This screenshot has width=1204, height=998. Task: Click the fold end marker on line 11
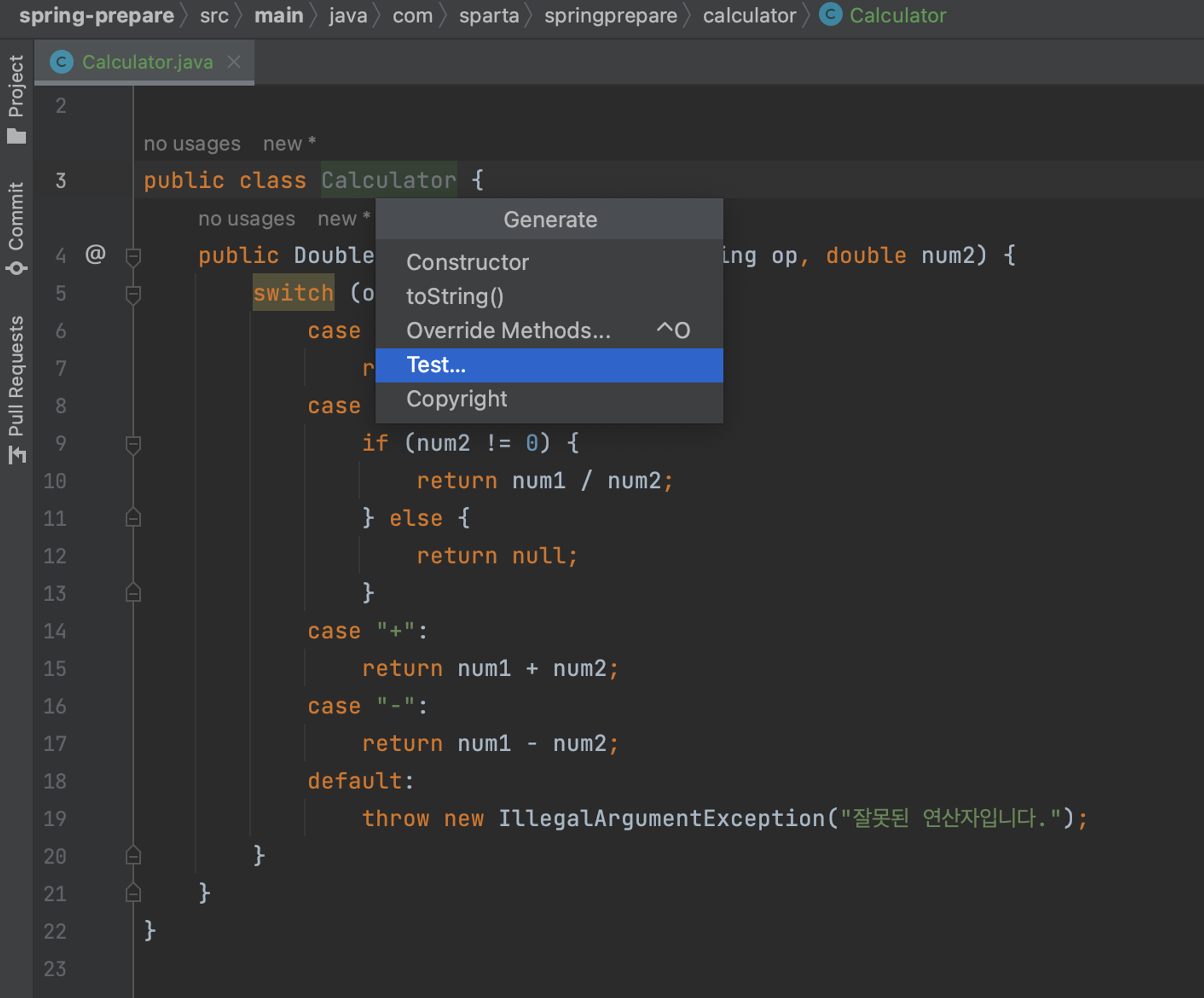pos(133,519)
